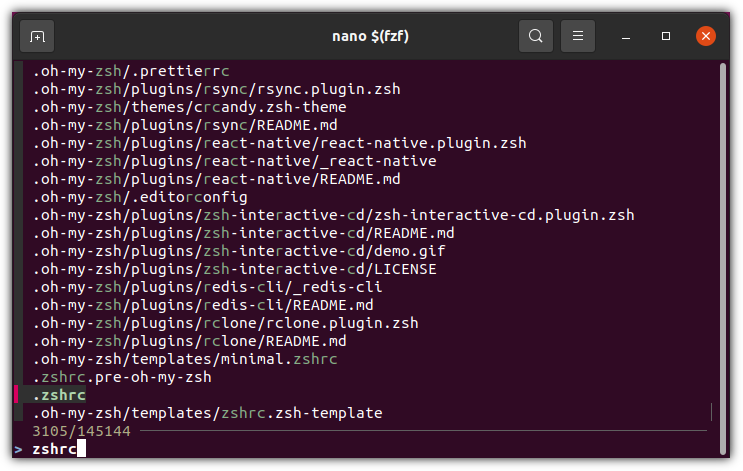Select the highlighted .zshrc entry
Screen dimensions: 743x471
click(59, 395)
